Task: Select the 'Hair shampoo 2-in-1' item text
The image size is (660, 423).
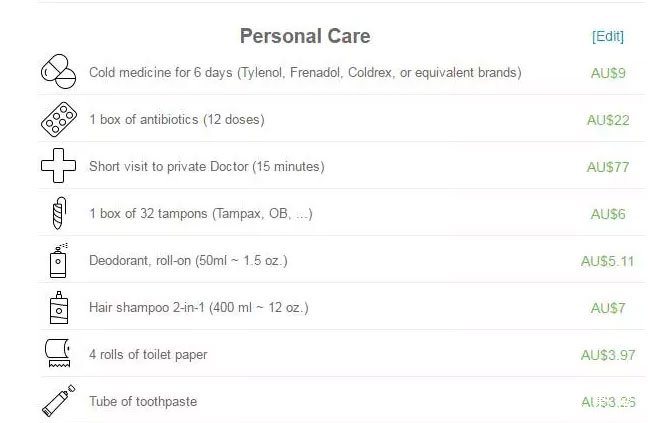Action: pos(199,308)
